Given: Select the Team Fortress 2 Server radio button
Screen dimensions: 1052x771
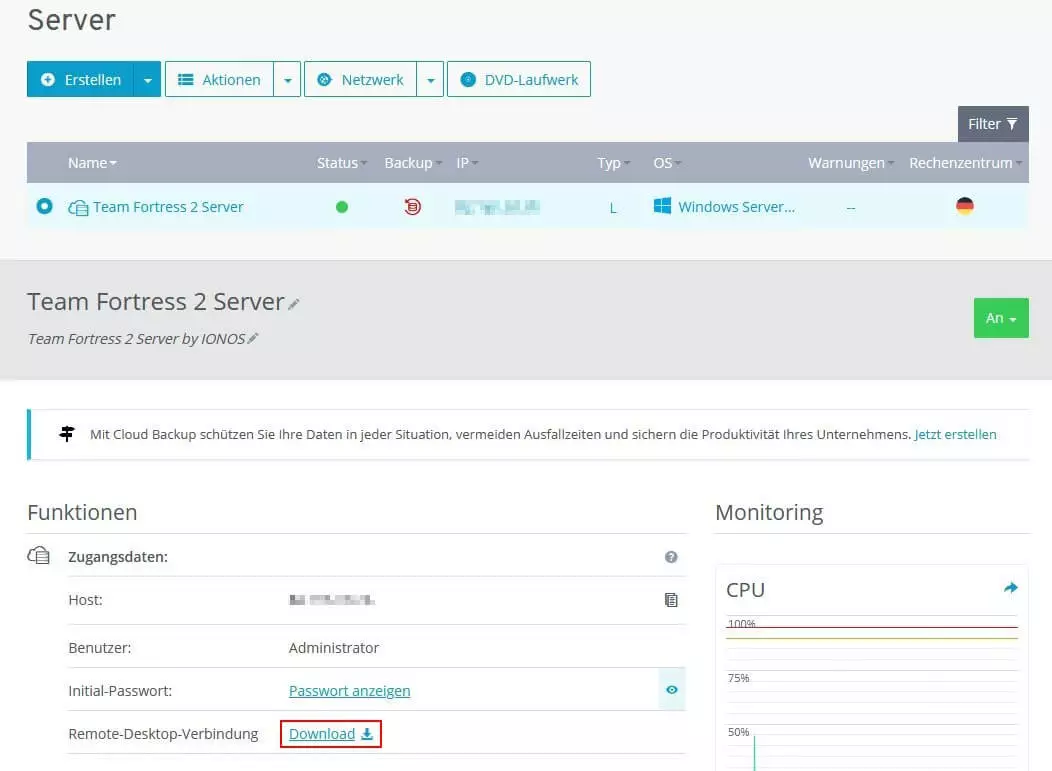Looking at the screenshot, I should coord(44,206).
